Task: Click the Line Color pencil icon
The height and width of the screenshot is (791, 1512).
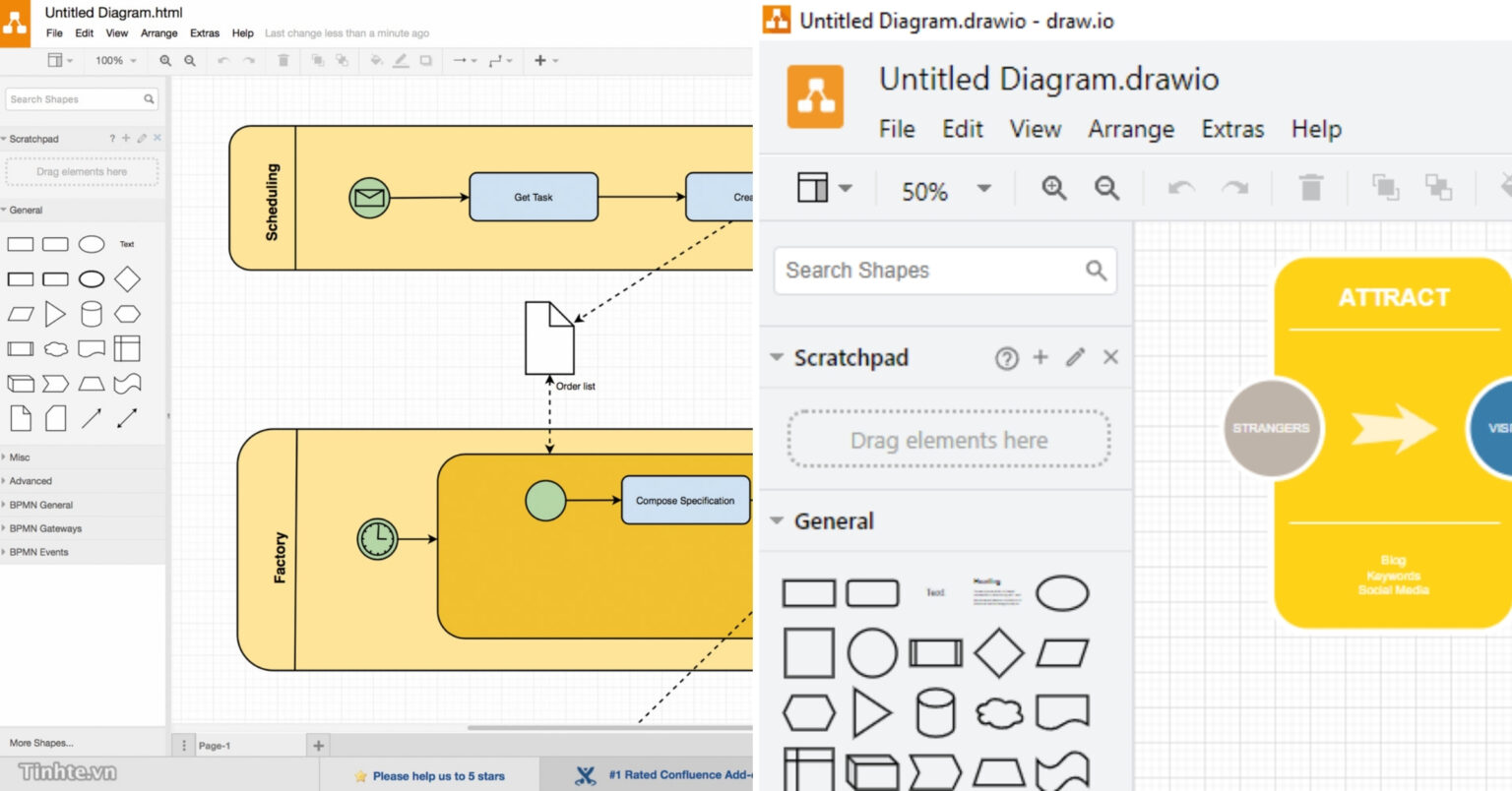Action: tap(401, 61)
